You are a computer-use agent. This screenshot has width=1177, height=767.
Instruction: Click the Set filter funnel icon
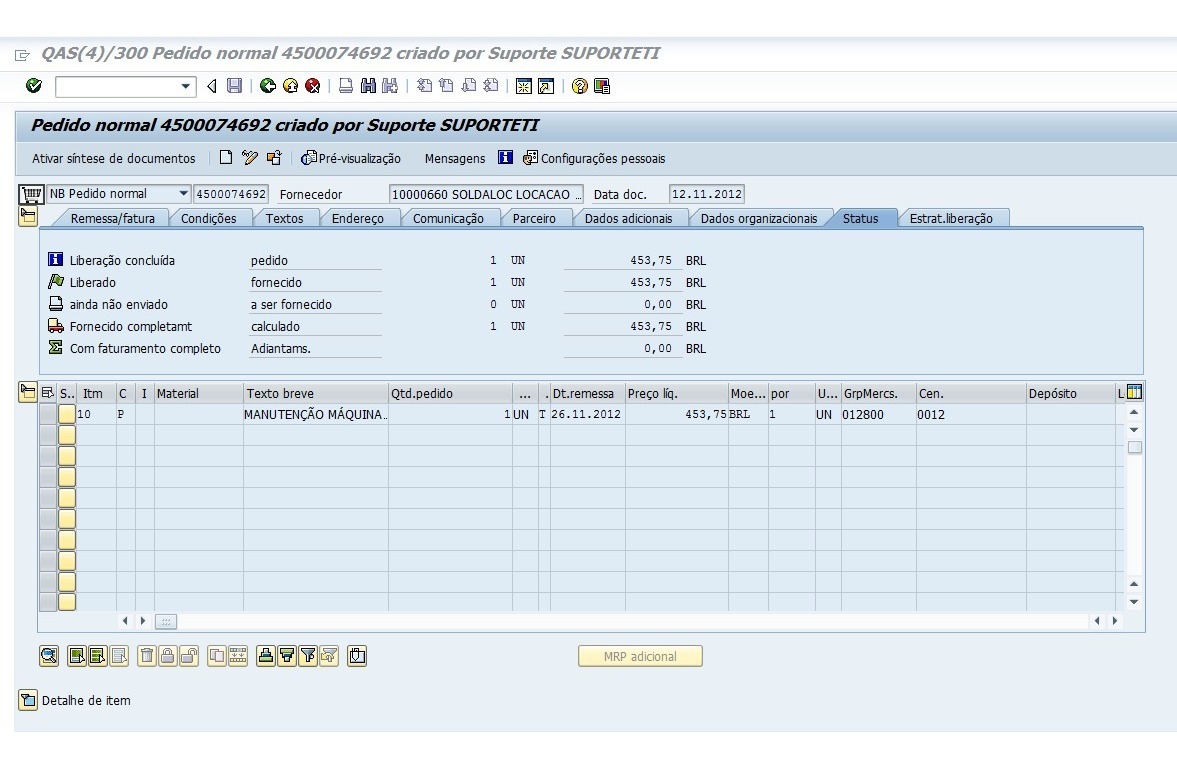[x=308, y=656]
